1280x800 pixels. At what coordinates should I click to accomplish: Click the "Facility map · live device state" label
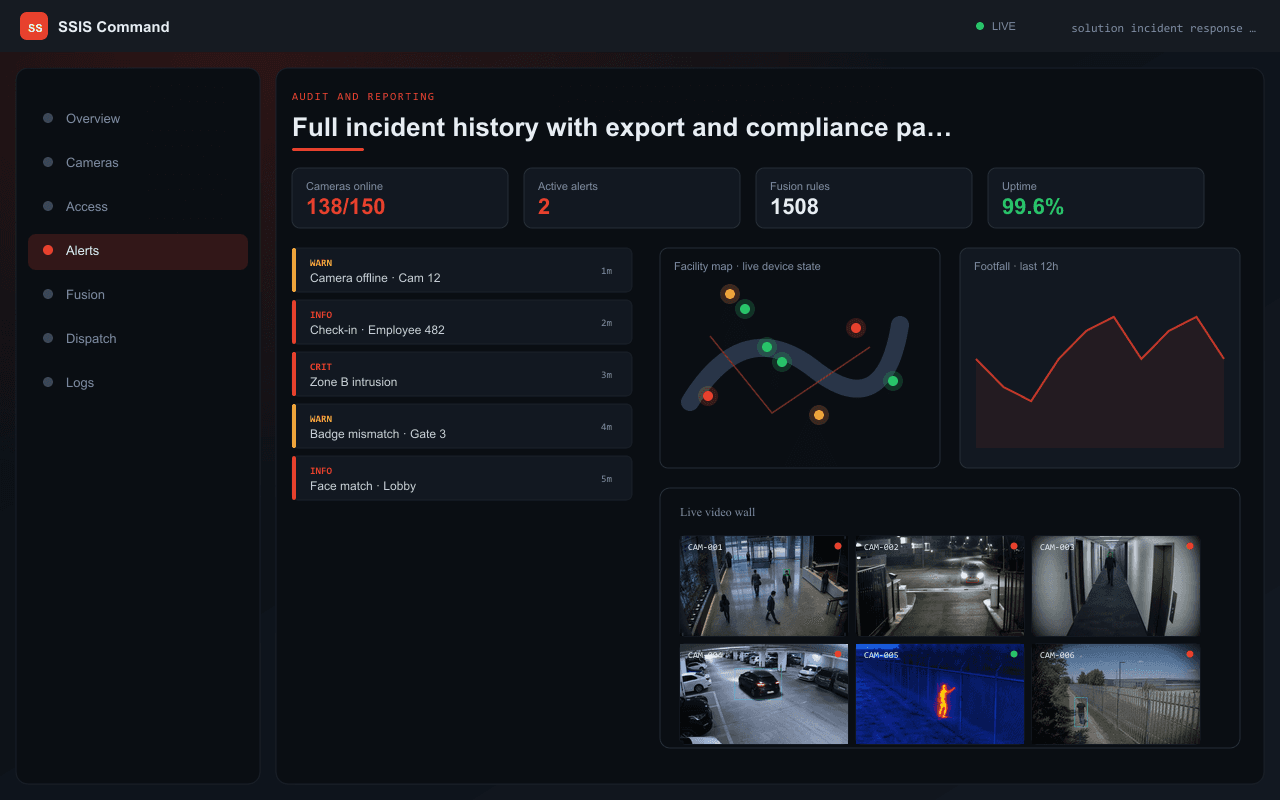[x=747, y=266]
